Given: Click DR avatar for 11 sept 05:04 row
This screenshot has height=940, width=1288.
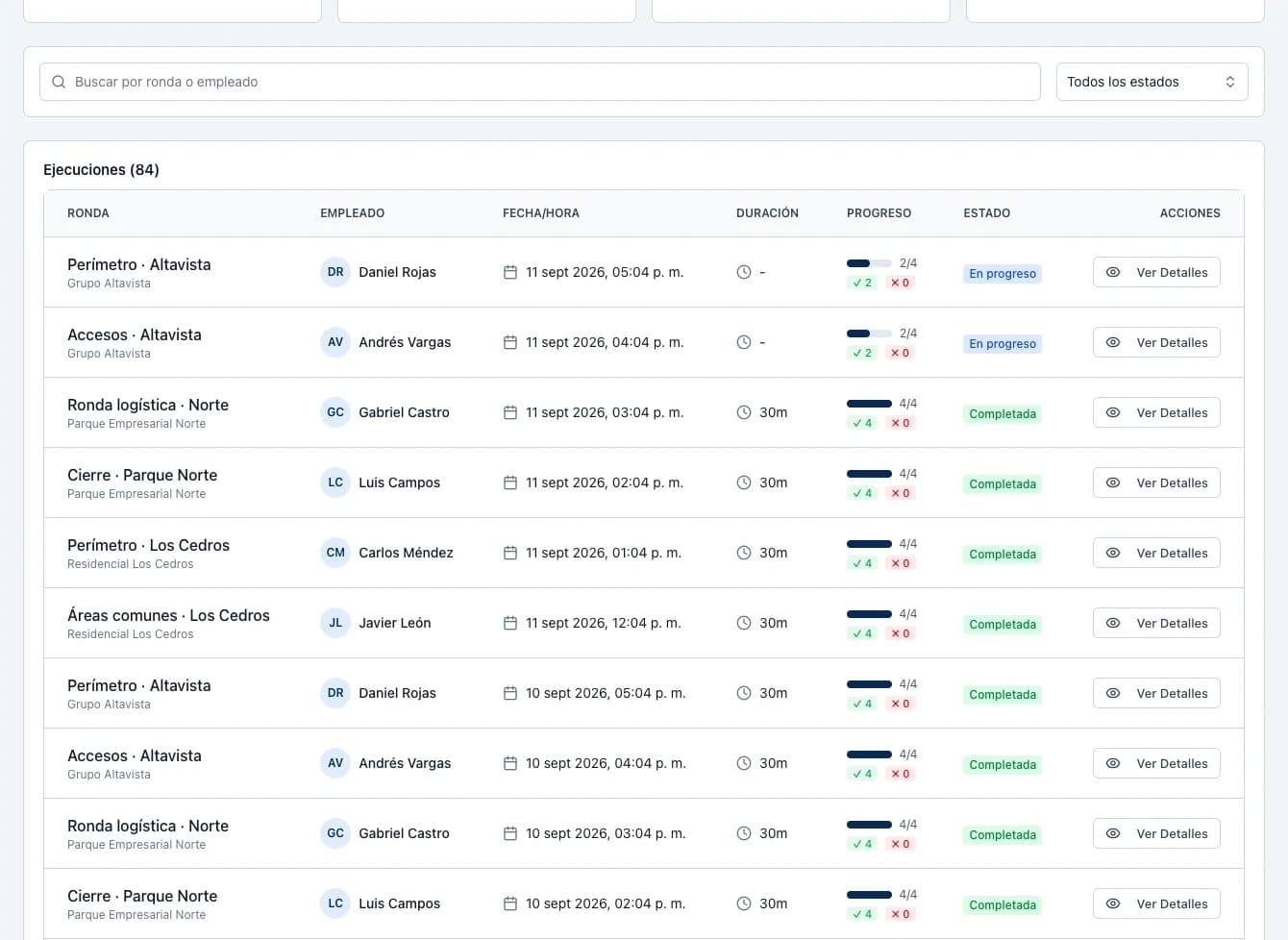Looking at the screenshot, I should tap(335, 272).
